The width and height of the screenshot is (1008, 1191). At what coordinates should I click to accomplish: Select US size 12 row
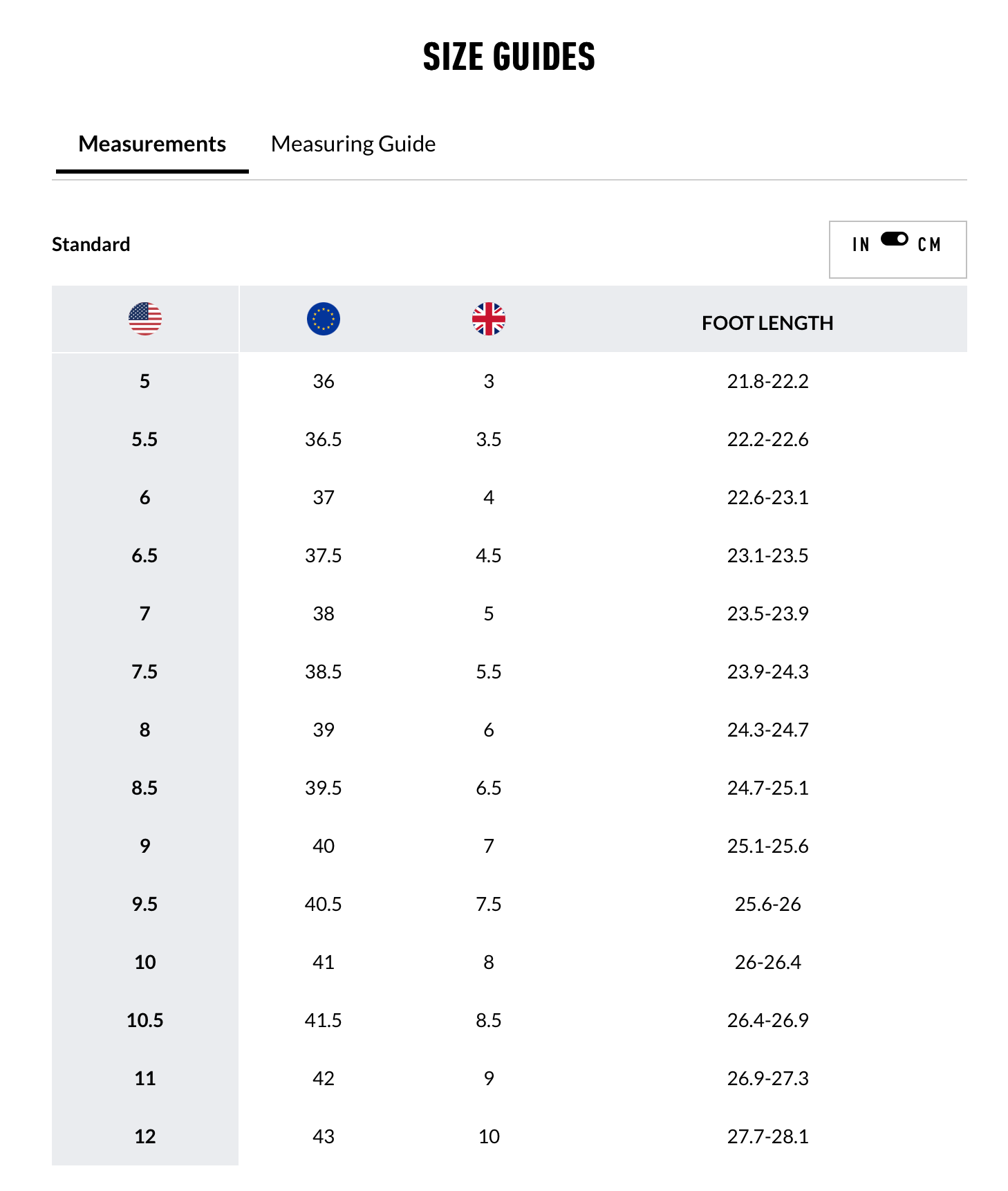click(x=145, y=1136)
